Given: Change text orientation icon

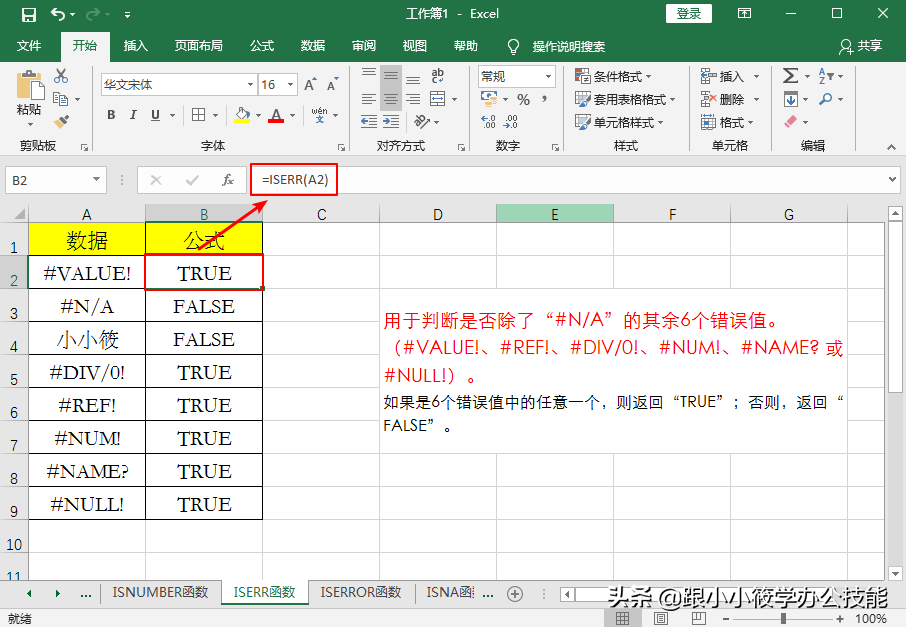Looking at the screenshot, I should (x=422, y=121).
